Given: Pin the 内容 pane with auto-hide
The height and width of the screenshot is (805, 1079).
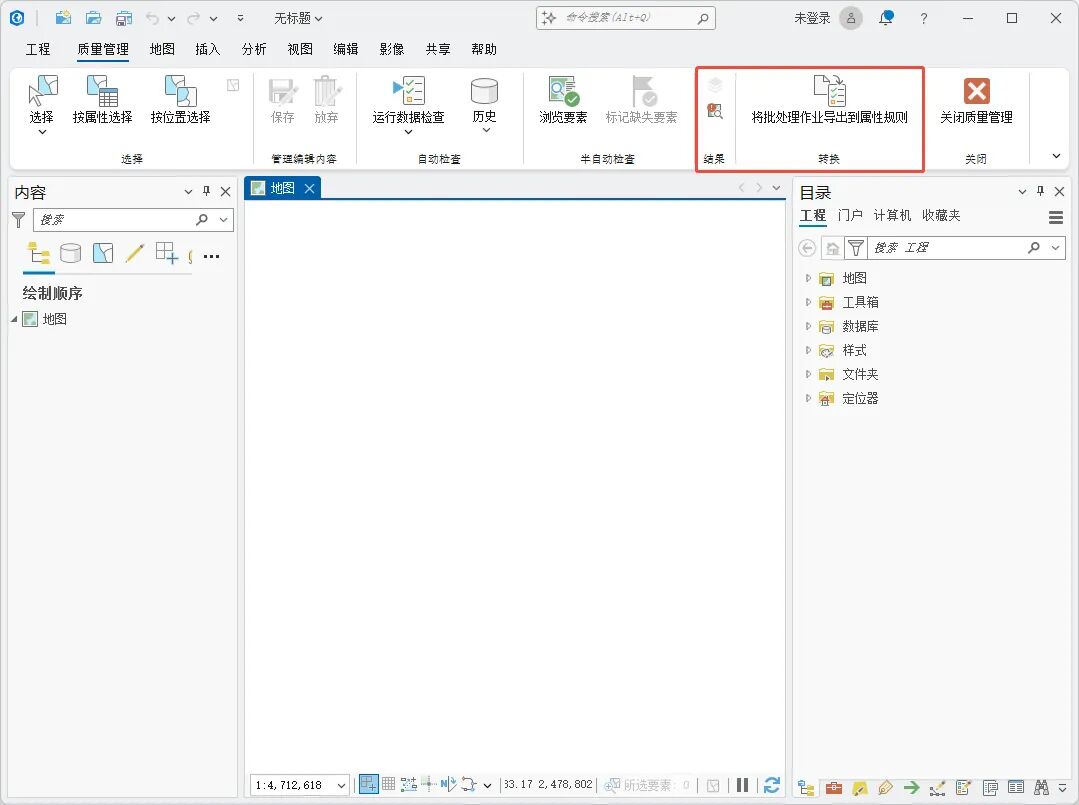Looking at the screenshot, I should tap(206, 191).
